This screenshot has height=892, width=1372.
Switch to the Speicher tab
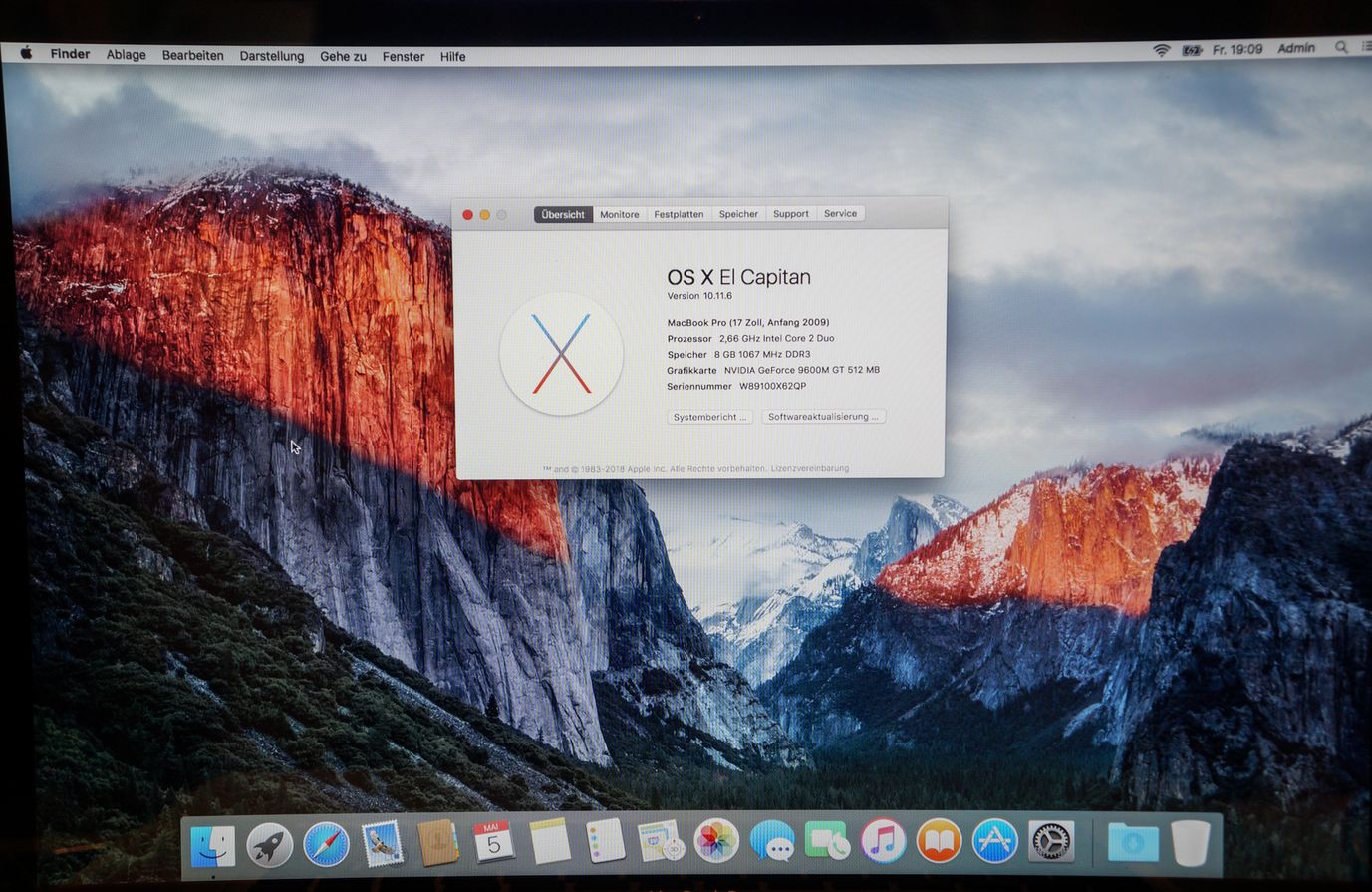point(738,214)
